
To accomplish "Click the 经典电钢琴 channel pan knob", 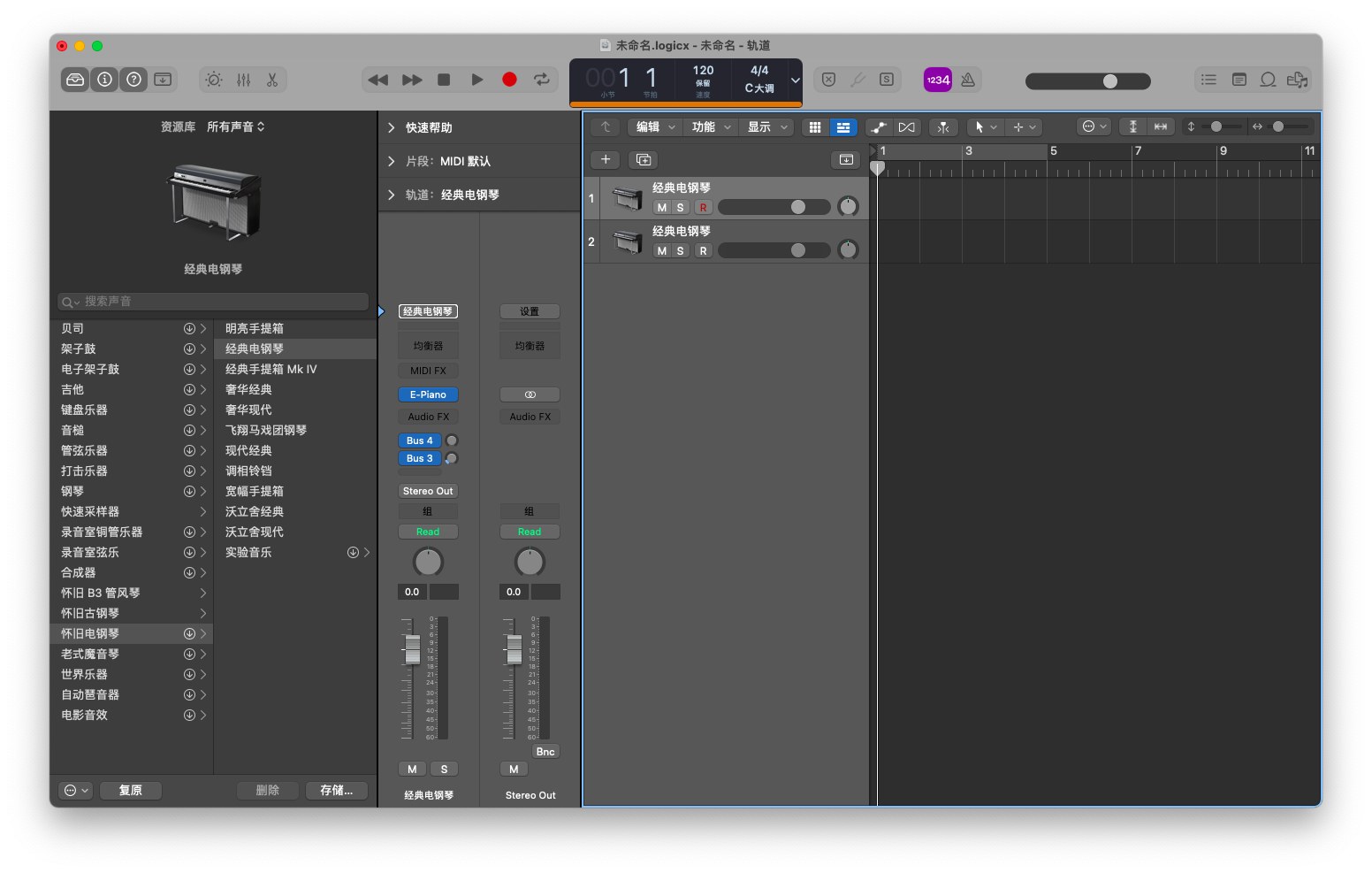I will click(x=428, y=562).
